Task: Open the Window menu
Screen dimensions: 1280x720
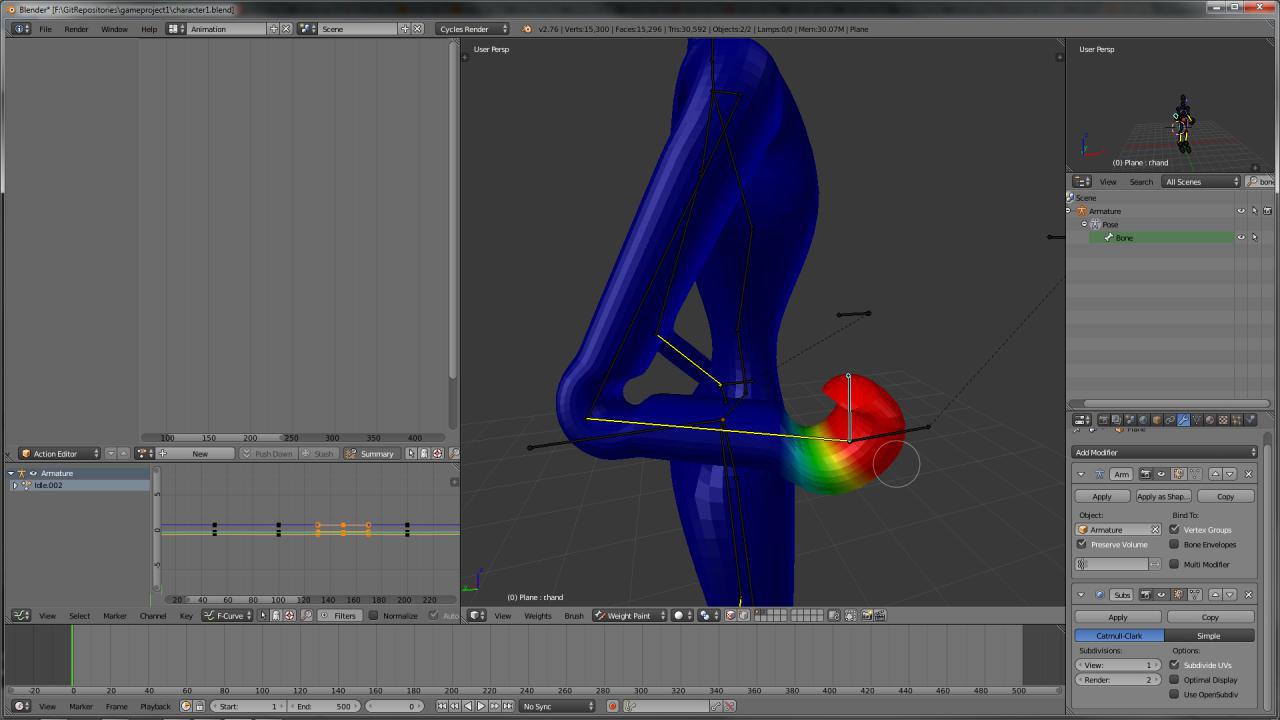Action: tap(114, 29)
